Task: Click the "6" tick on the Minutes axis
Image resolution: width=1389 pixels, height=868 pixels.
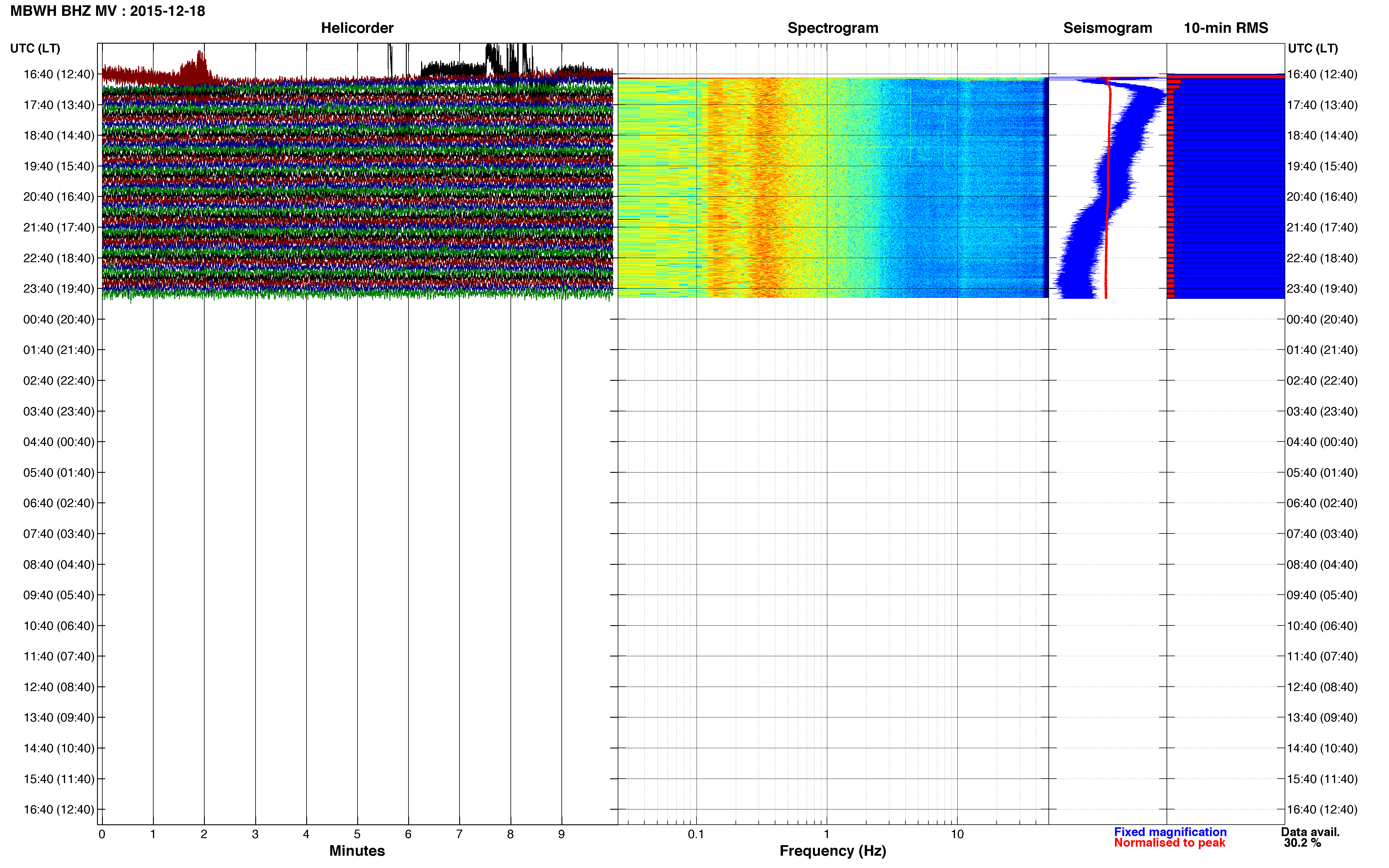Action: (408, 834)
